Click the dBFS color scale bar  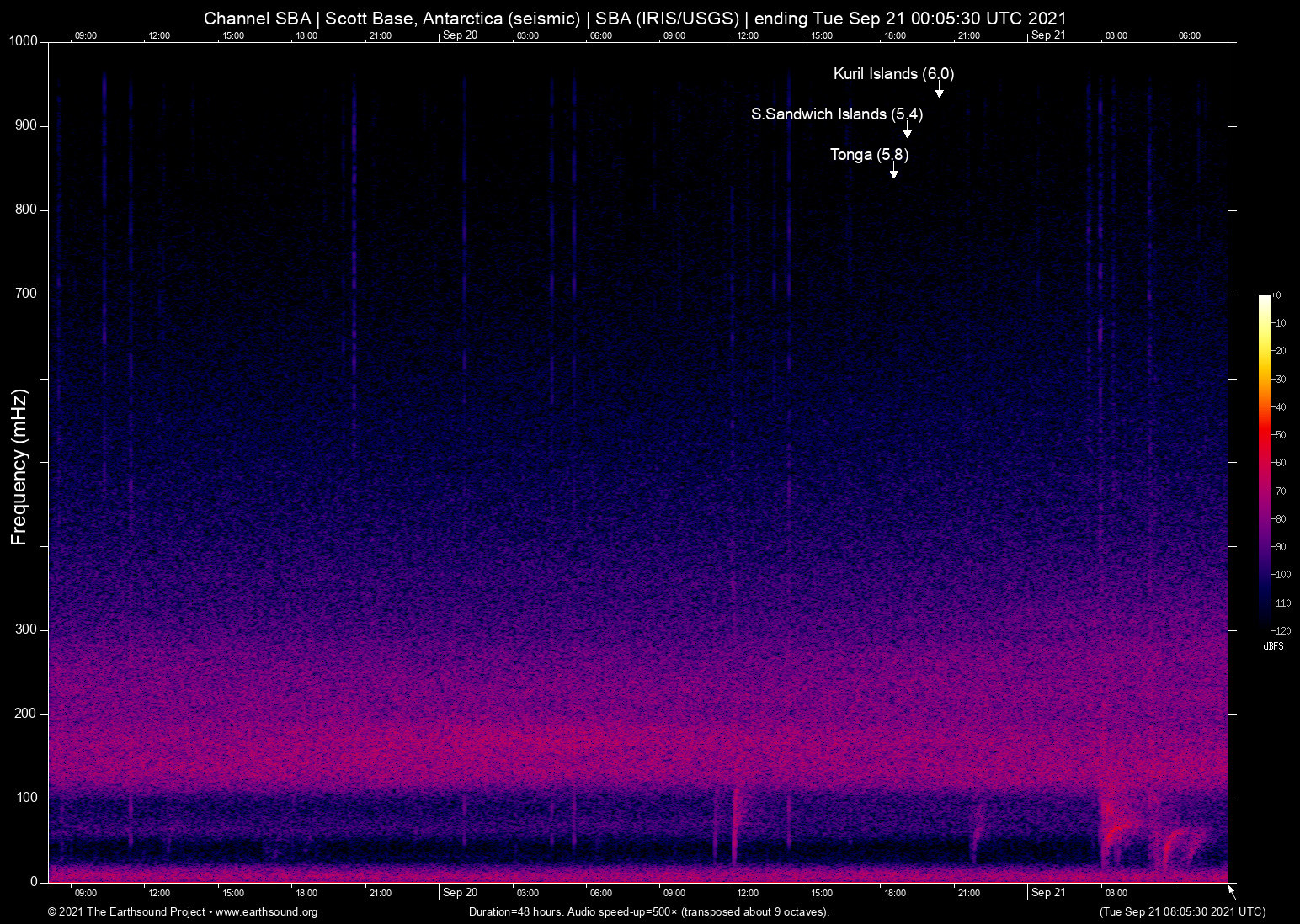[1264, 461]
